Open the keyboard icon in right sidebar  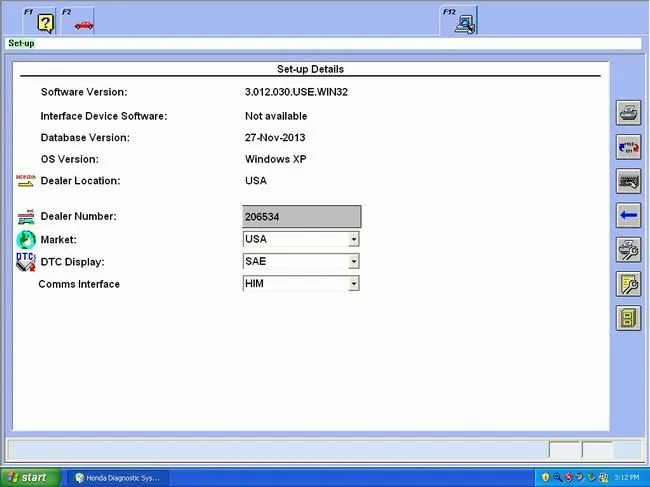click(628, 181)
